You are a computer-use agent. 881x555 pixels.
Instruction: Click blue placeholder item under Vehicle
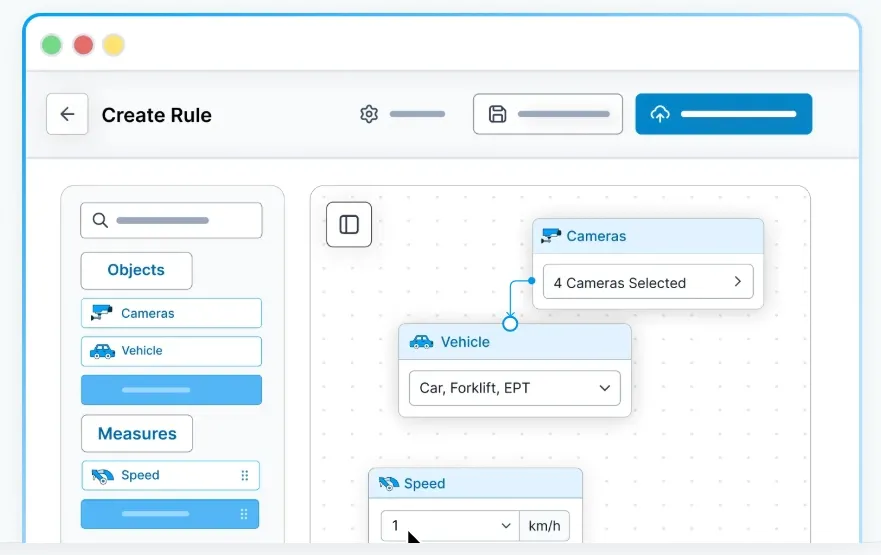pyautogui.click(x=171, y=390)
